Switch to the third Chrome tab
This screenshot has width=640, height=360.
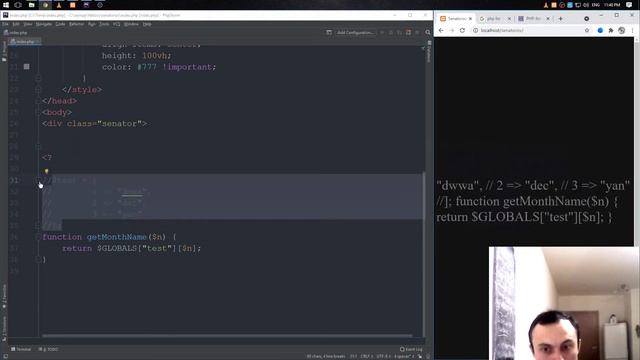click(x=533, y=19)
